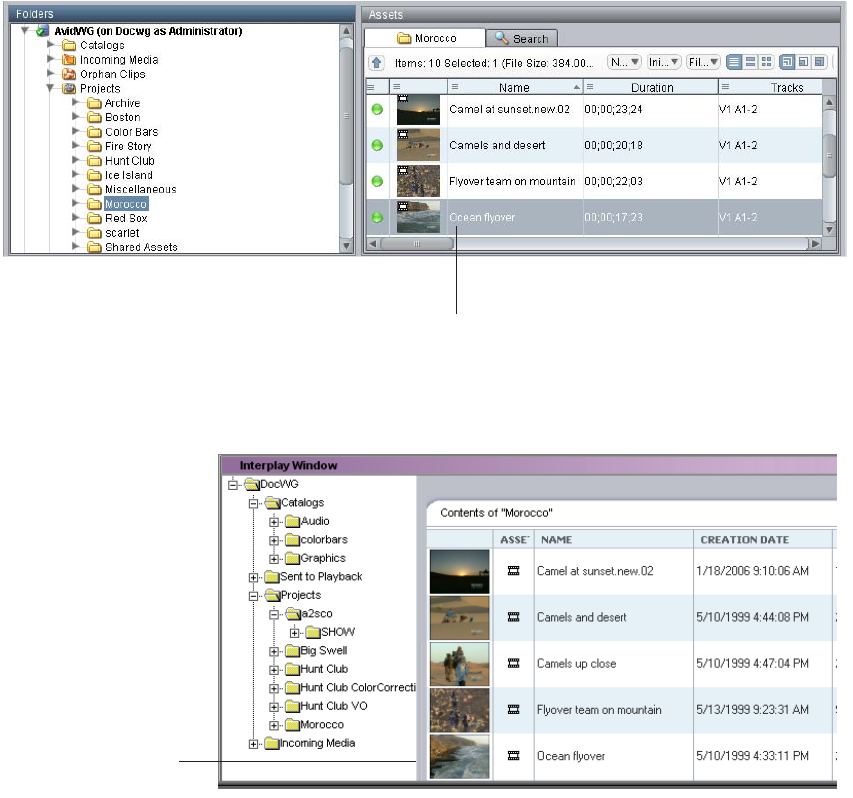
Task: Select the Morocco folder in the Interplay Window tree
Action: pos(314,725)
